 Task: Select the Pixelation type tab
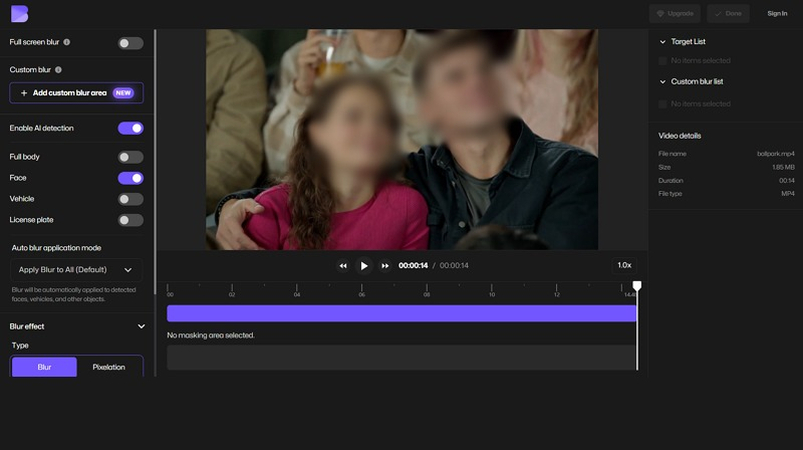click(109, 367)
